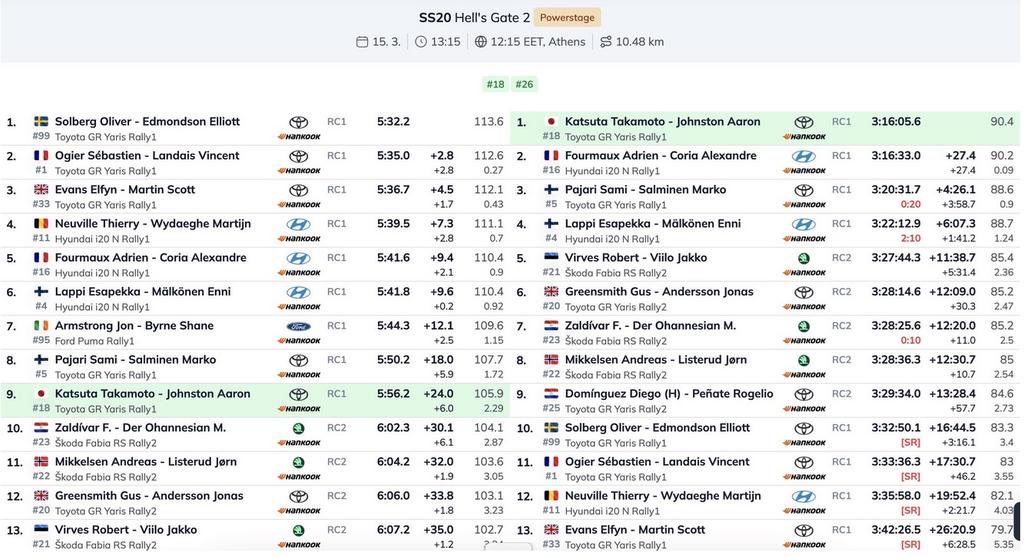
Task: Click 12:15 EET, Athens local time
Action: [x=538, y=42]
